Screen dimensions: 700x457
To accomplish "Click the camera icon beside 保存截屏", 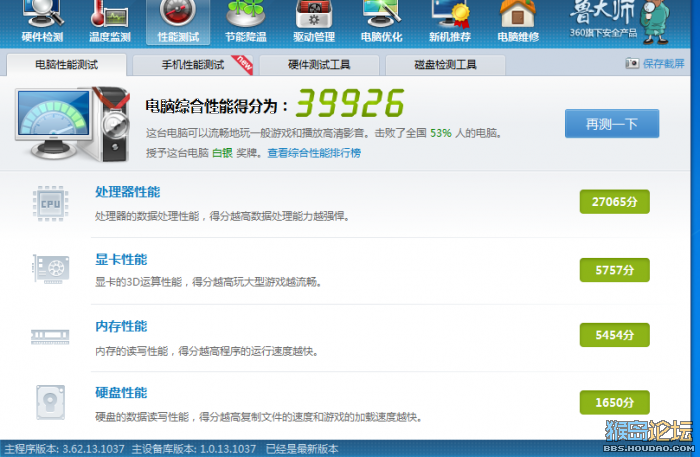I will [x=632, y=63].
